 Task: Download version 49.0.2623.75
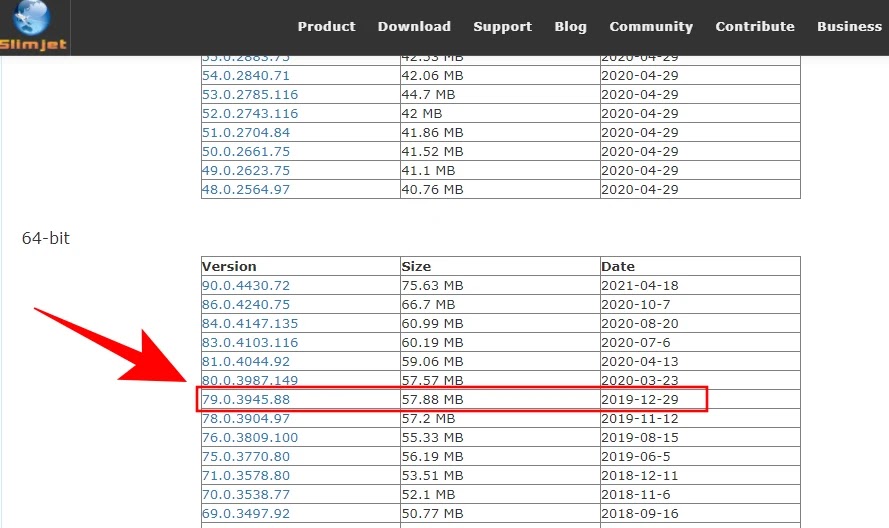[245, 171]
